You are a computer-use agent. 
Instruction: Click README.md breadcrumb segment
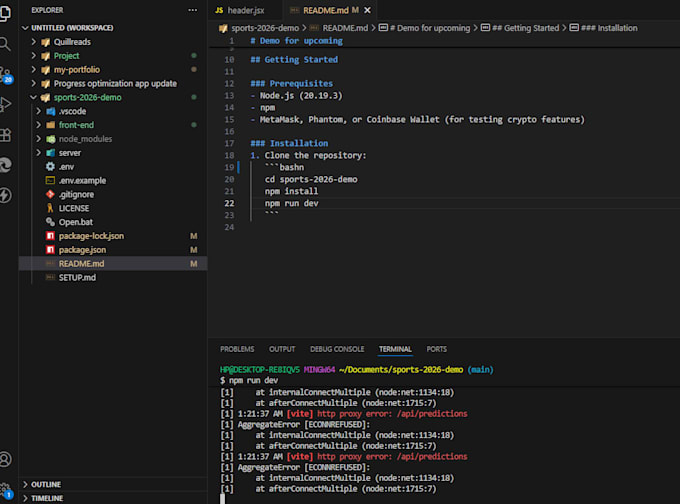[345, 28]
